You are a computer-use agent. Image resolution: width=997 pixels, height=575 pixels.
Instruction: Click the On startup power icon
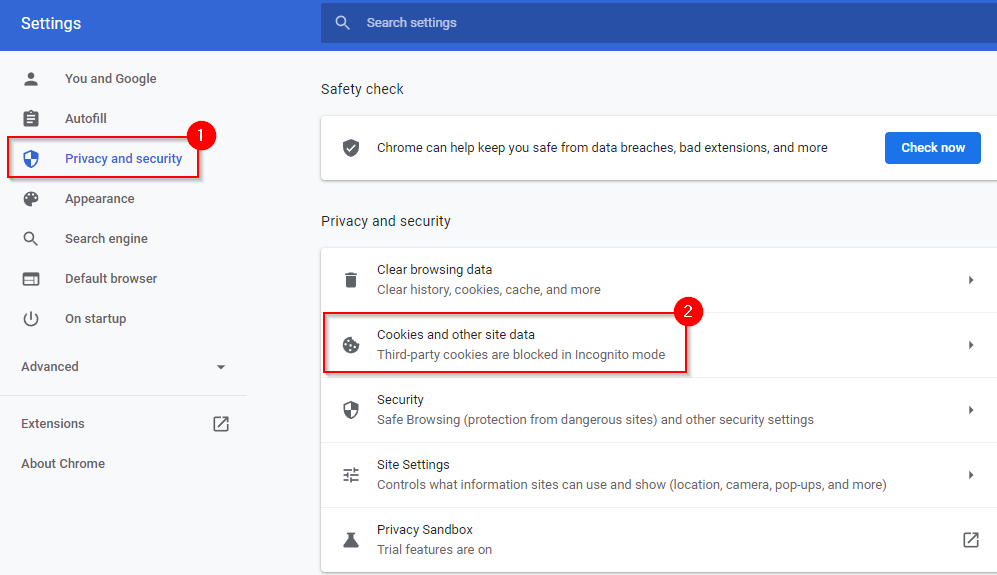click(31, 319)
